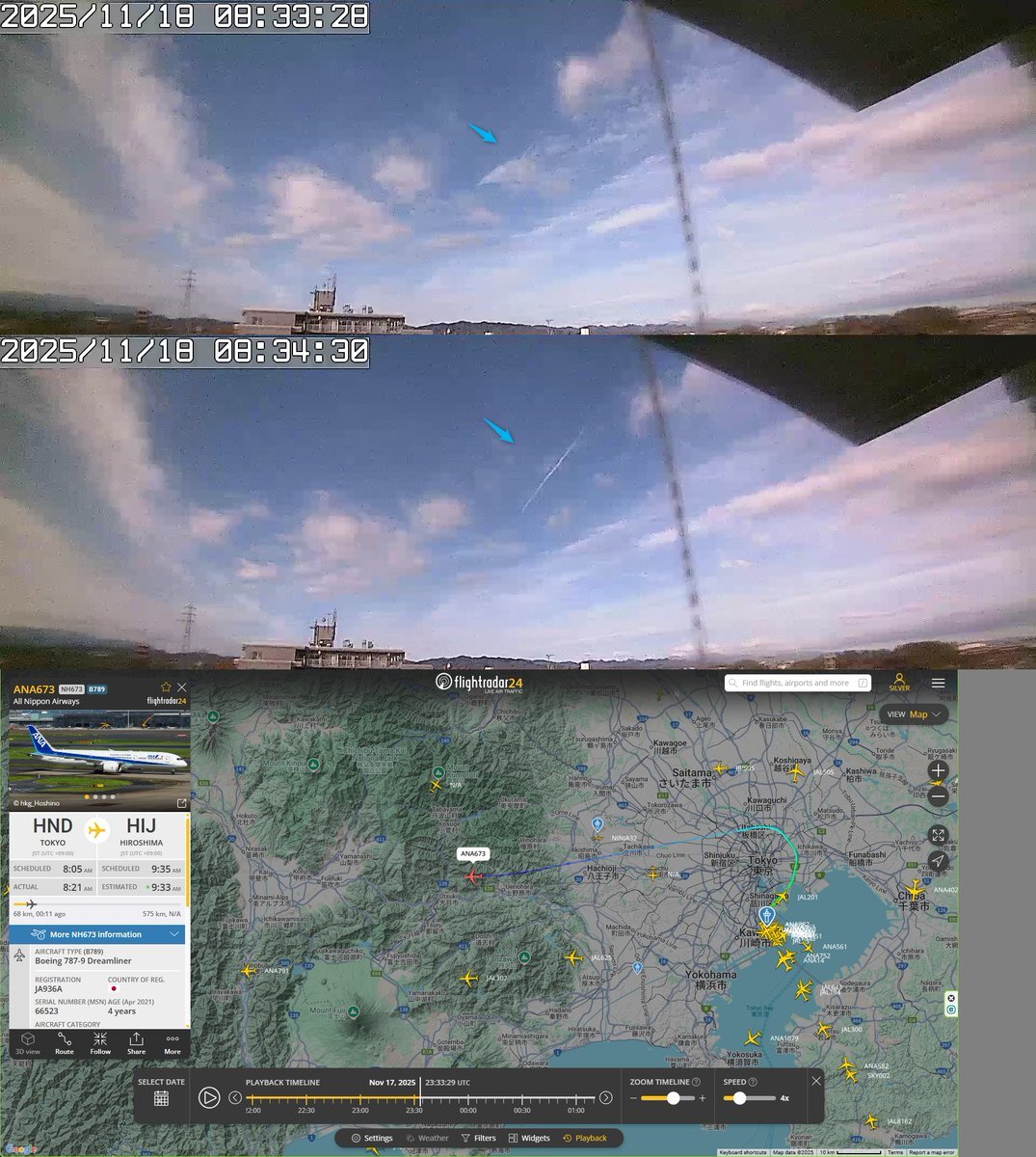Select the ANA673 red aircraft on map
This screenshot has width=1036, height=1157.
pos(473,876)
